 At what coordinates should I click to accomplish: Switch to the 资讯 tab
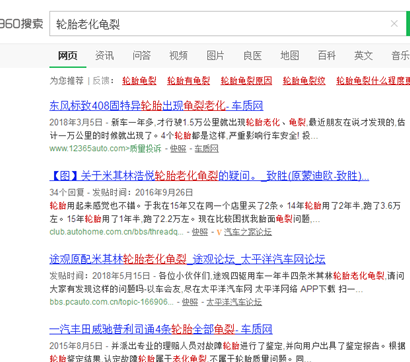point(104,55)
